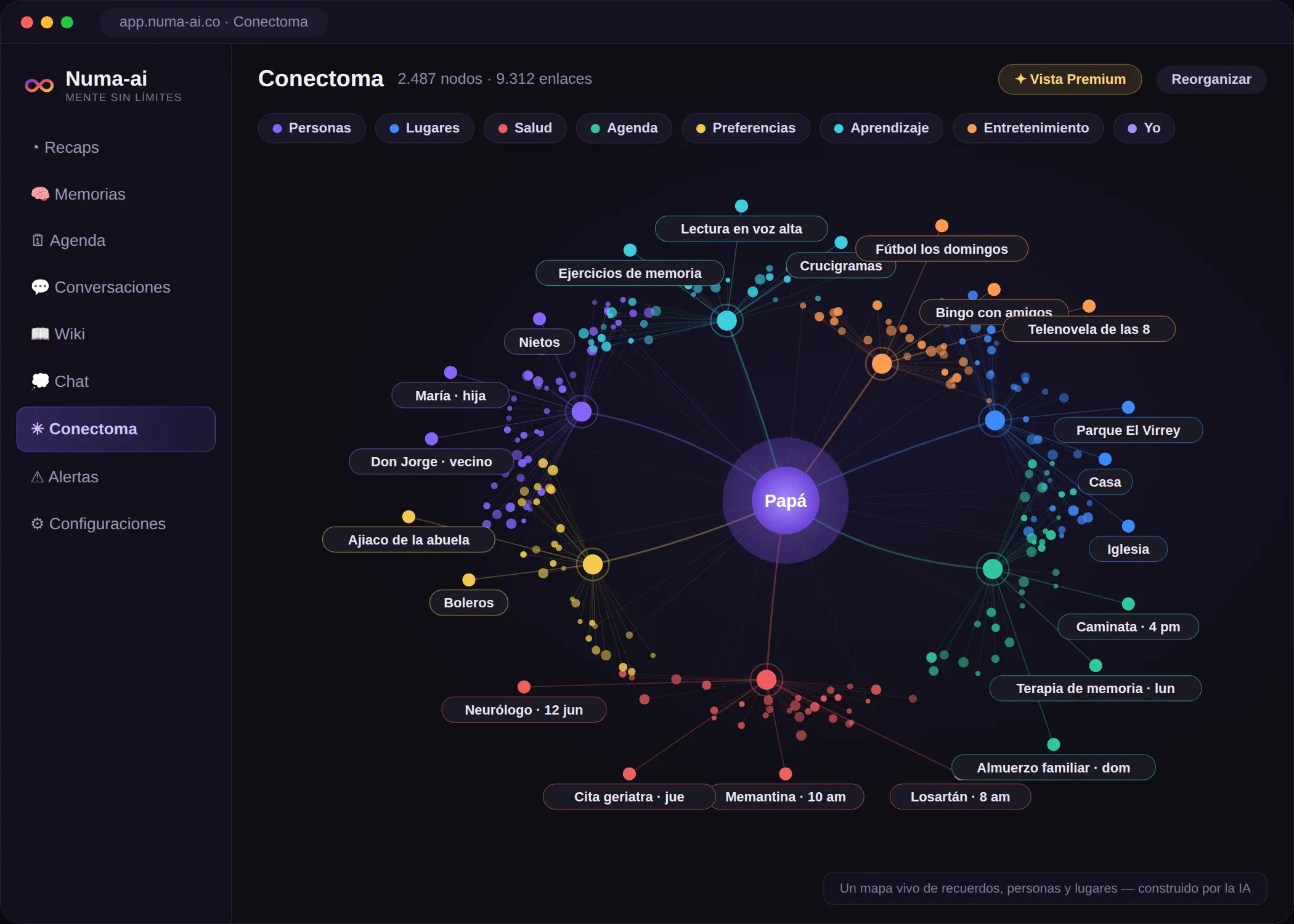Screen dimensions: 1294x924
Task: Select the Iglesia node label
Action: point(1128,549)
